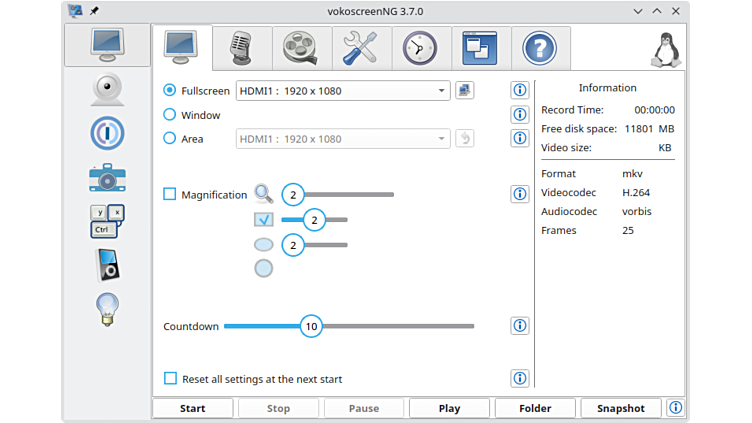This screenshot has width=752, height=423.
Task: Expand the Area HDMI1 display dropdown
Action: (342, 139)
